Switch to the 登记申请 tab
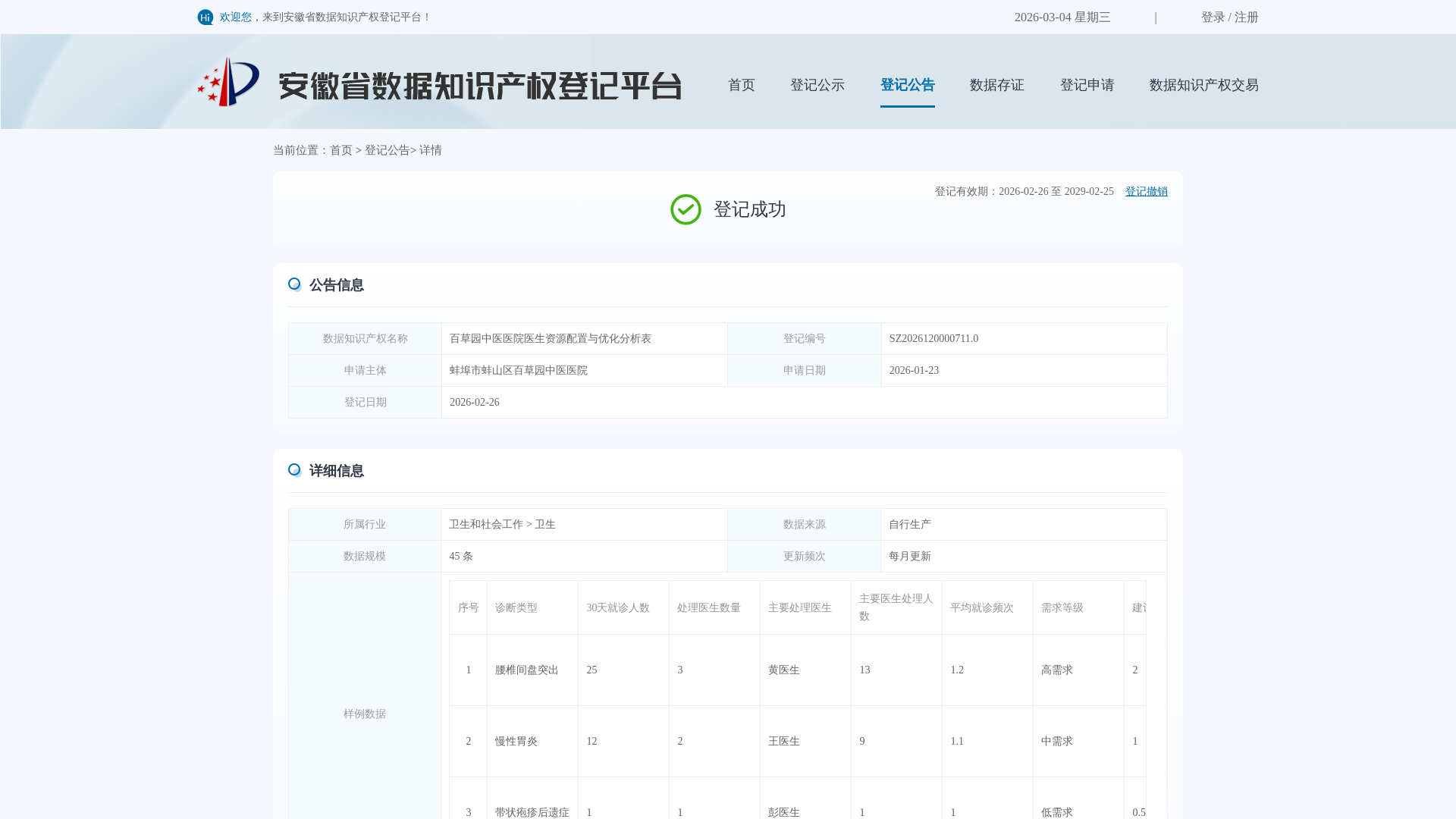This screenshot has height=819, width=1456. click(1087, 85)
